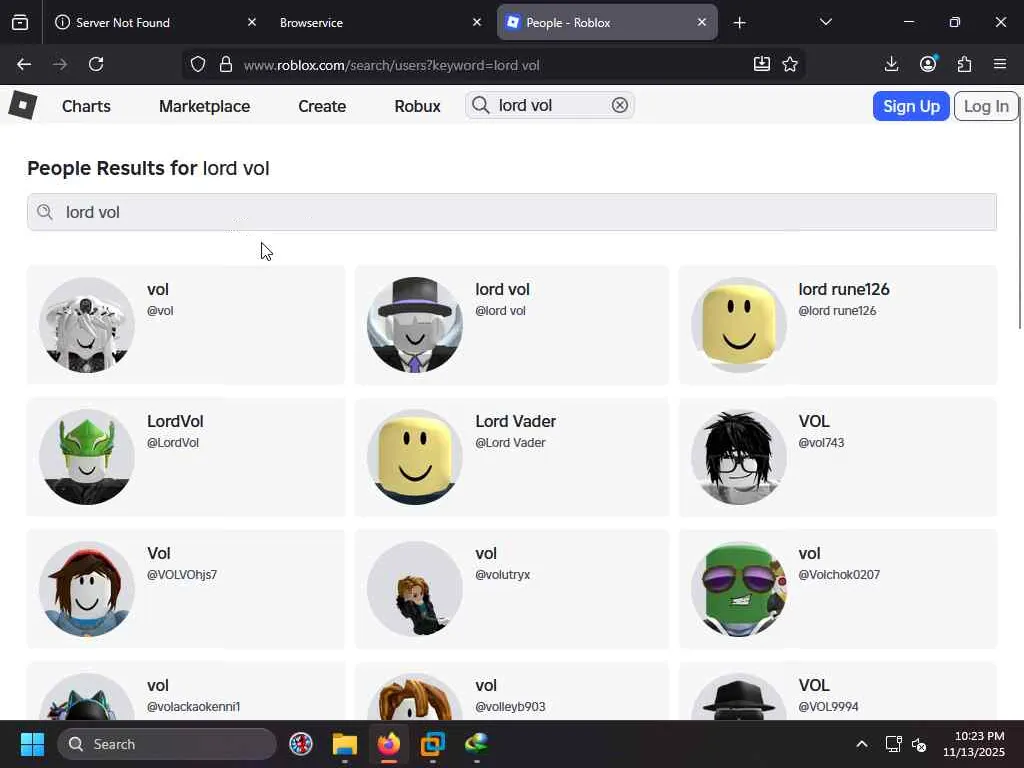Go back with the browser back arrow
This screenshot has width=1024, height=768.
(24, 64)
